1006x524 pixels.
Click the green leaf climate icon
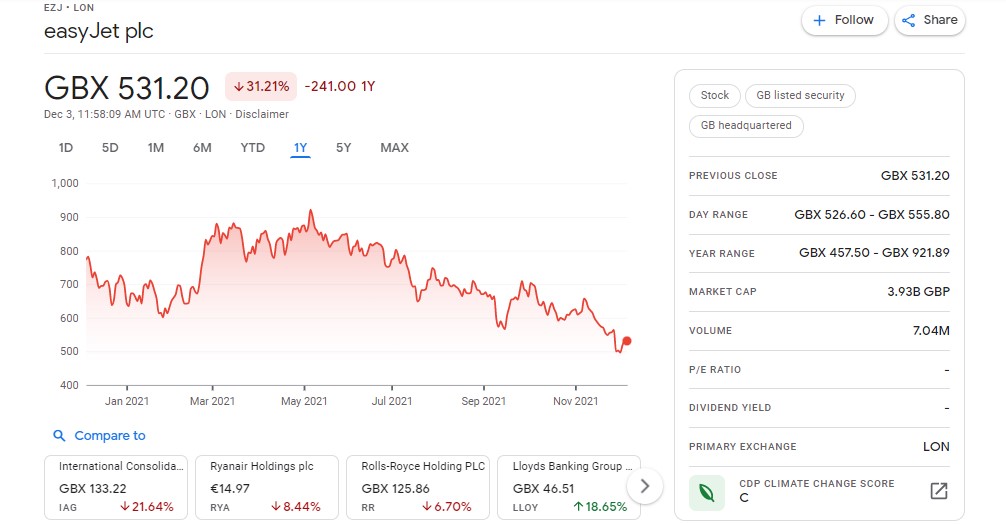pyautogui.click(x=706, y=493)
